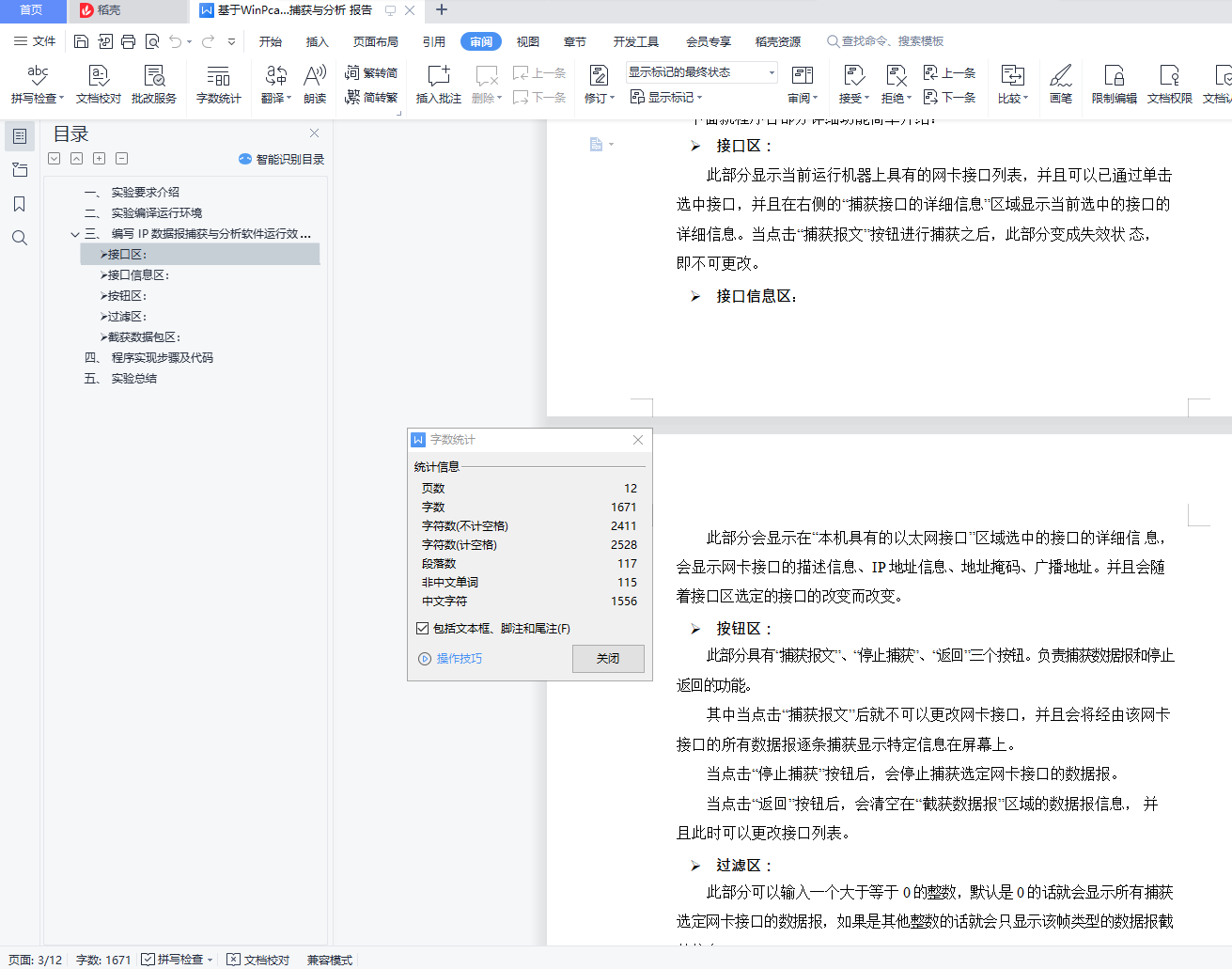1232x969 pixels.
Task: Open 限制编辑 in the ribbon
Action: [x=1115, y=84]
